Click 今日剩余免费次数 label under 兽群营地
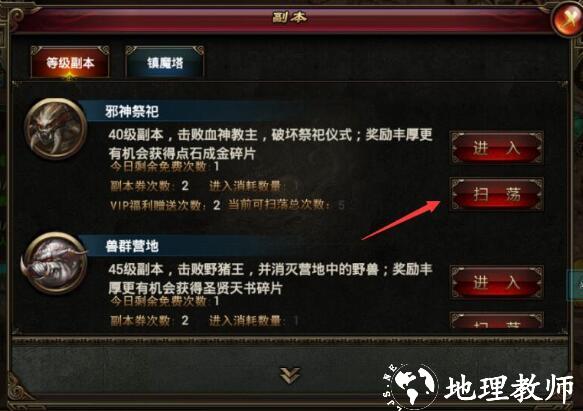 (x=159, y=301)
